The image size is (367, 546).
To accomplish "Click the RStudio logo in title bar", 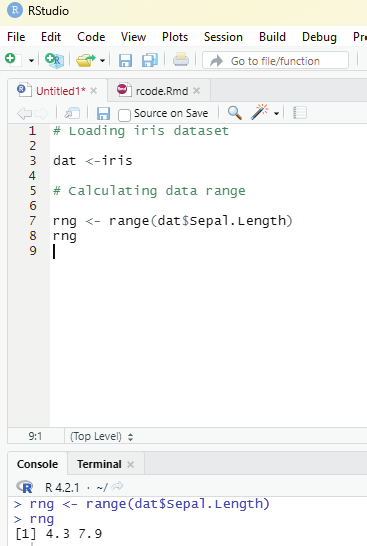I will 15,10.
